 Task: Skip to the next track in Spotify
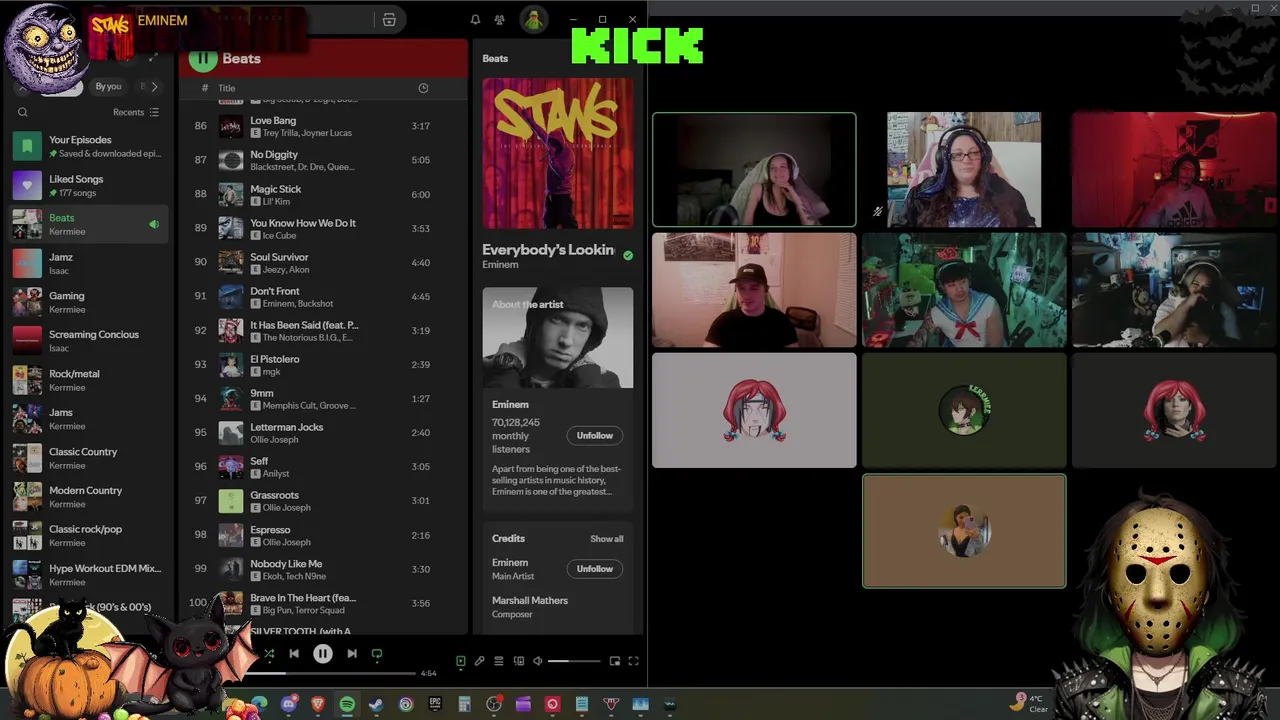[352, 654]
